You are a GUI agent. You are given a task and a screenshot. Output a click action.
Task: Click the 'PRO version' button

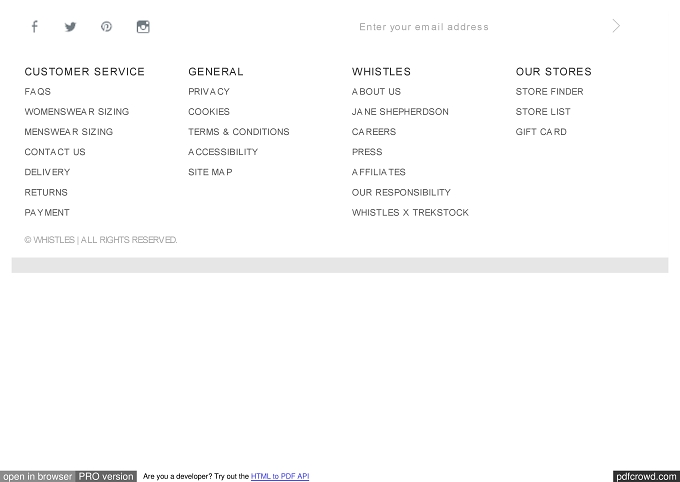coord(106,476)
